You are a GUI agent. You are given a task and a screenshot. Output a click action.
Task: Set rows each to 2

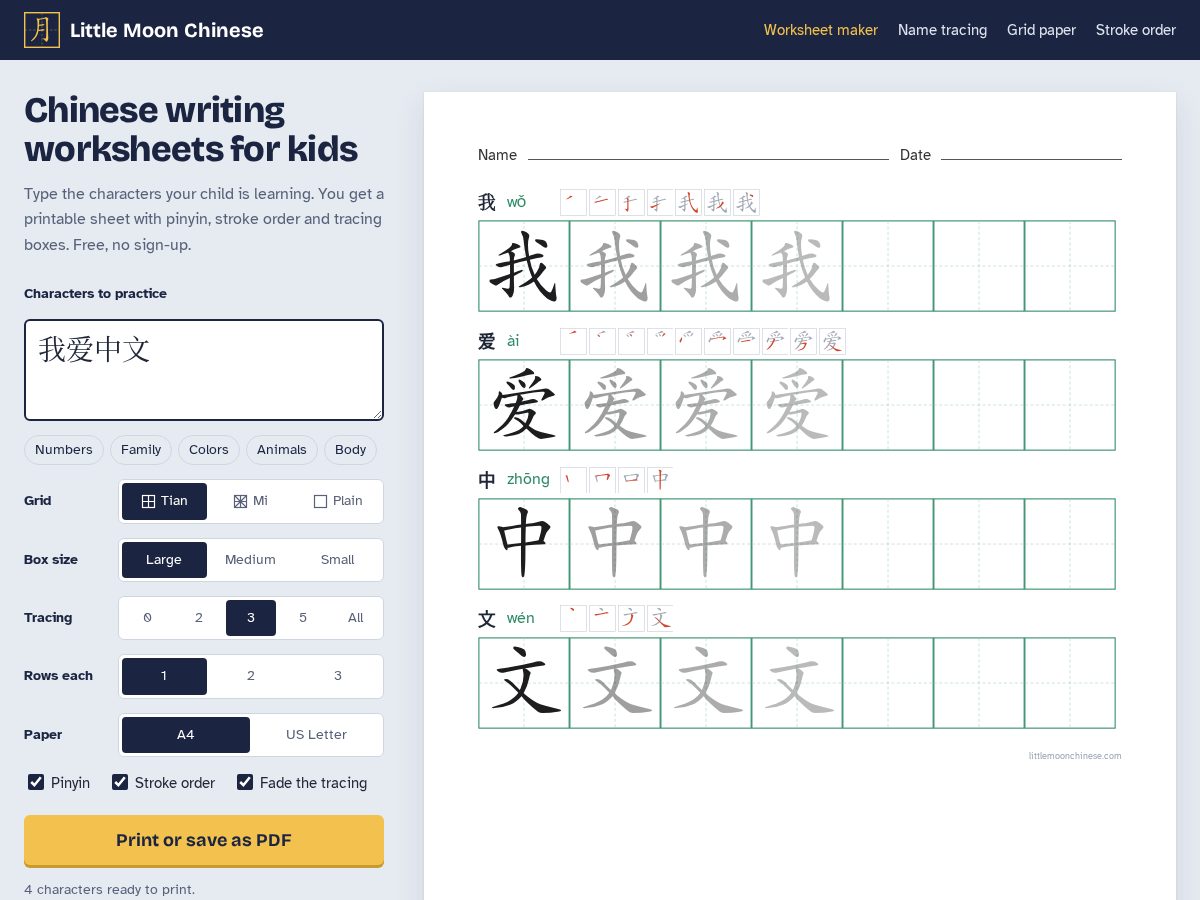251,676
